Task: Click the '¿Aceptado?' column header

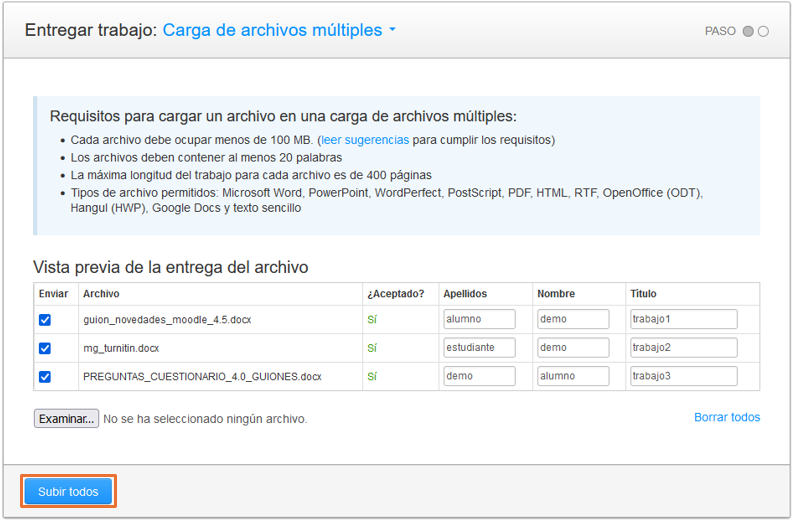Action: tap(395, 294)
